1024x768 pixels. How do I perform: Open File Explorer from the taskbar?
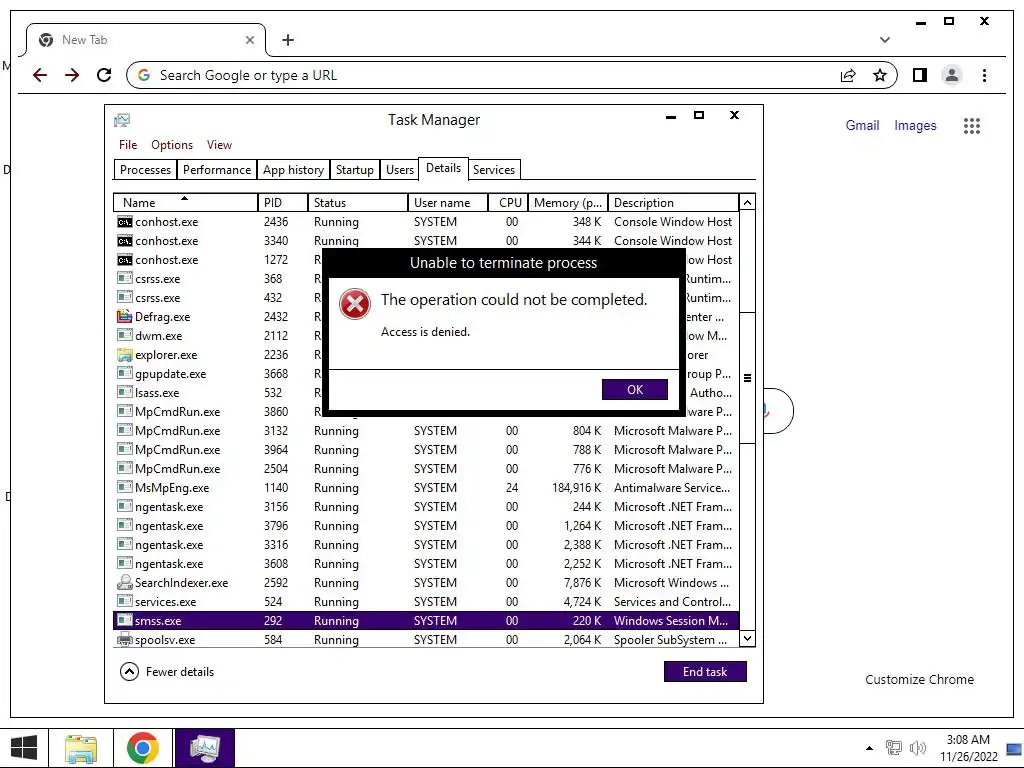(x=81, y=748)
